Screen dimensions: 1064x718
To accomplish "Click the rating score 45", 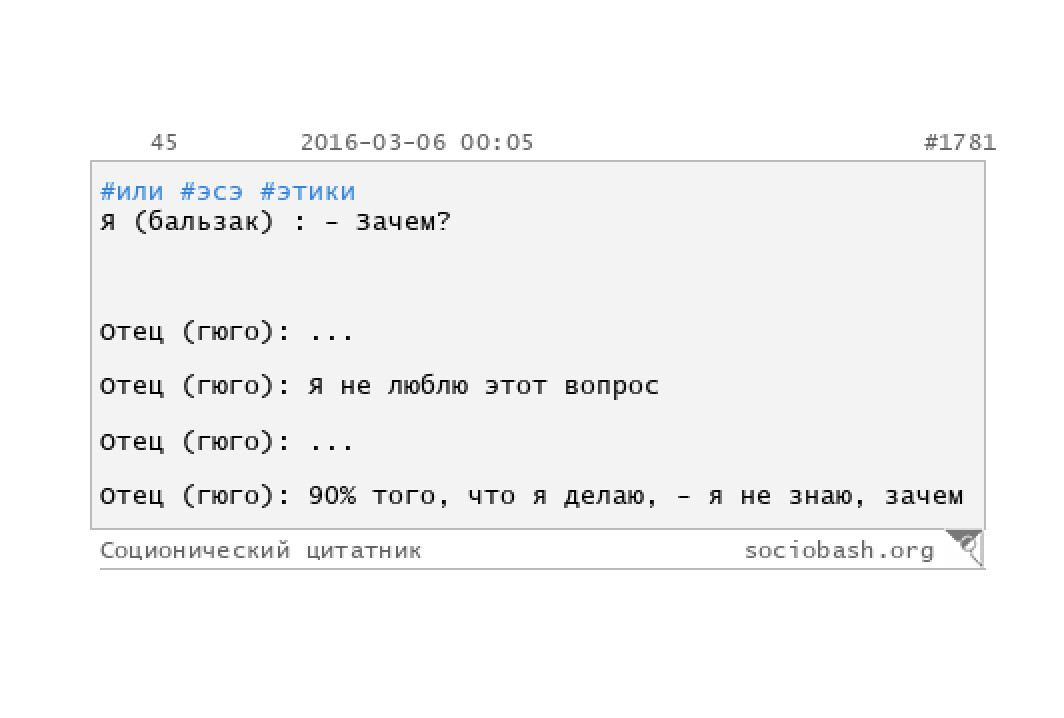I will pyautogui.click(x=164, y=143).
